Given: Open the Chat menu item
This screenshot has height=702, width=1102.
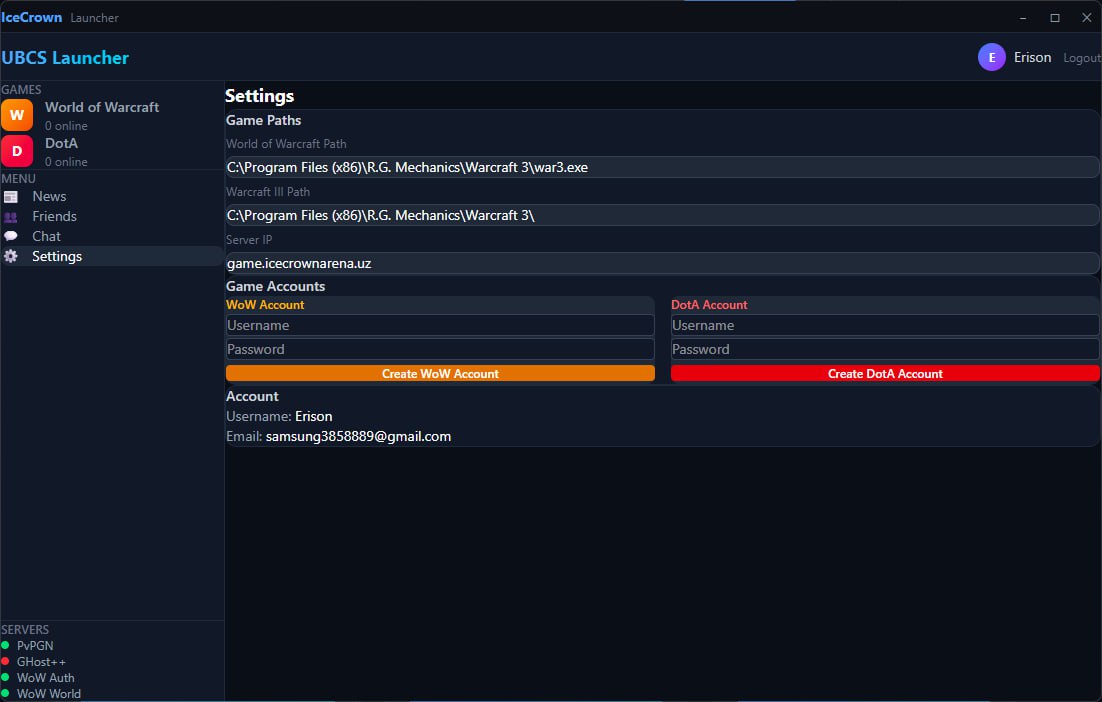Looking at the screenshot, I should pos(46,237).
